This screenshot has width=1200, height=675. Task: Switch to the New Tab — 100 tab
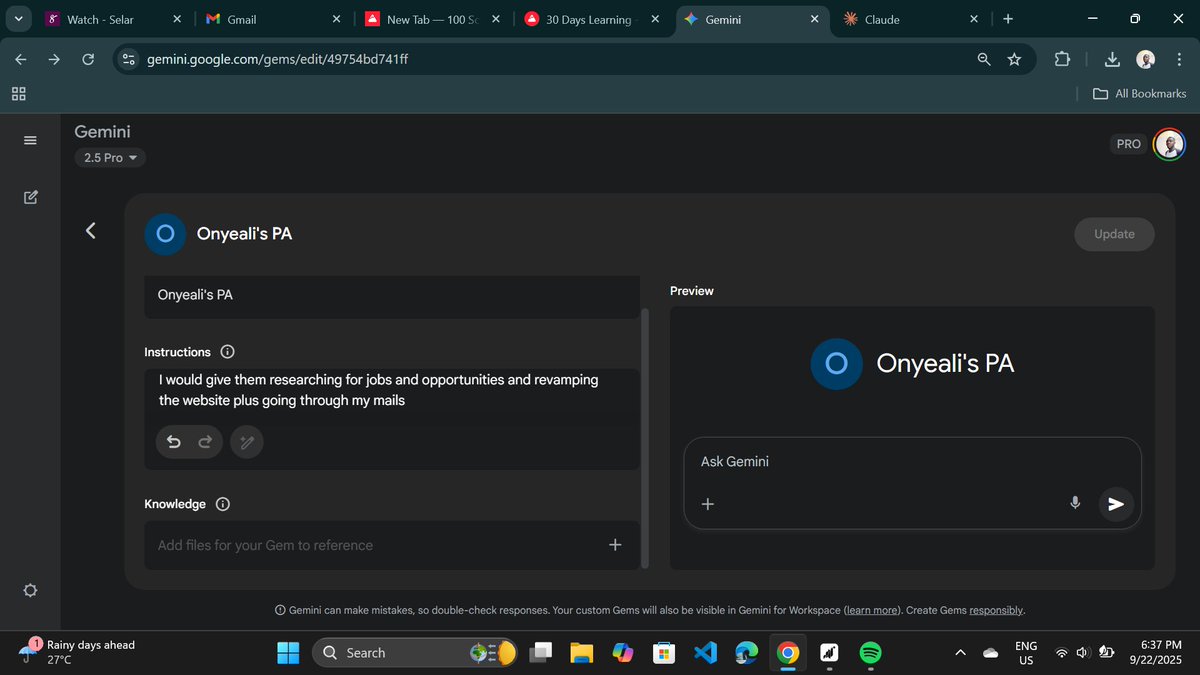click(x=430, y=19)
